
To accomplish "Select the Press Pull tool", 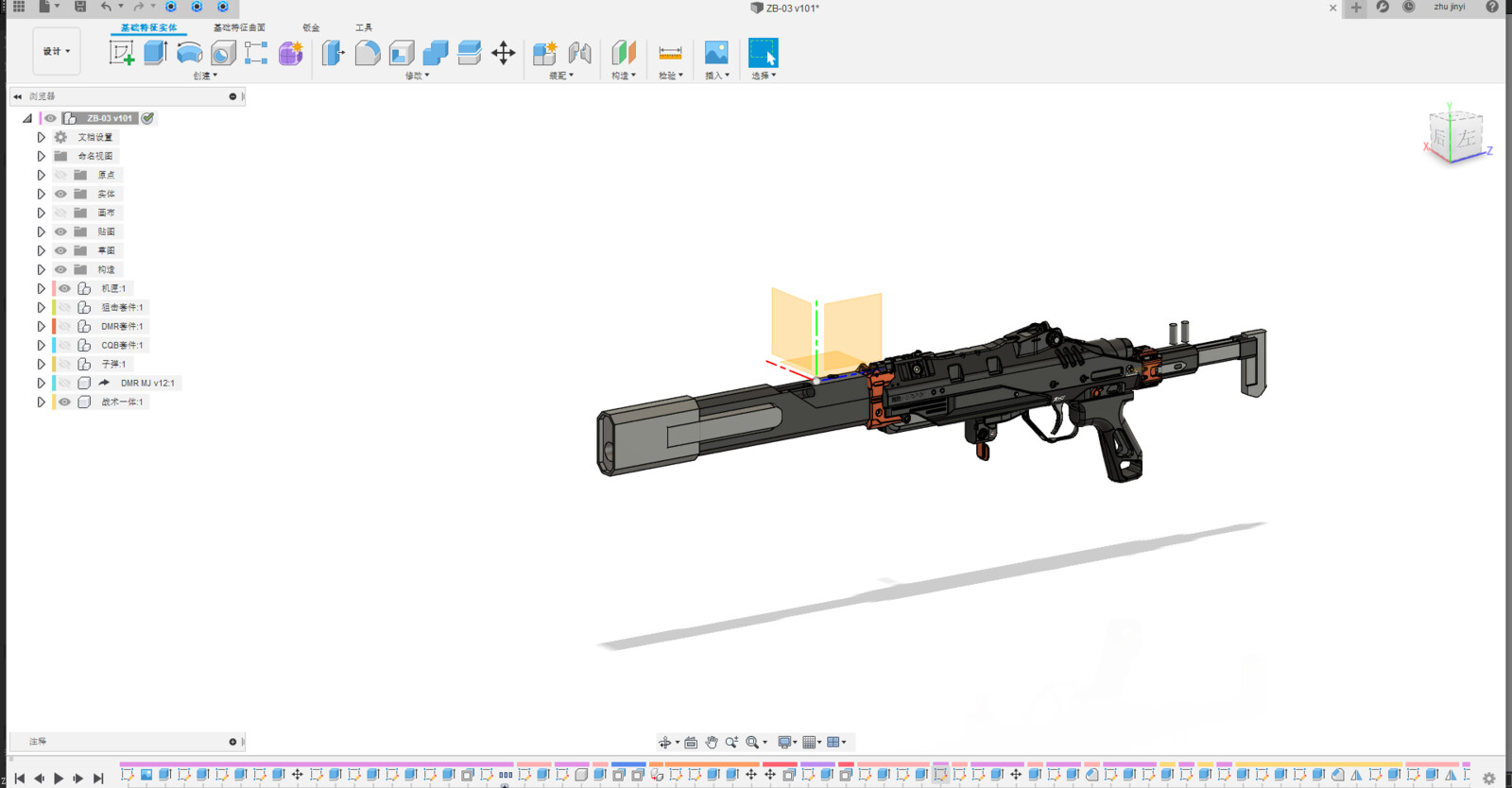I will click(x=333, y=53).
